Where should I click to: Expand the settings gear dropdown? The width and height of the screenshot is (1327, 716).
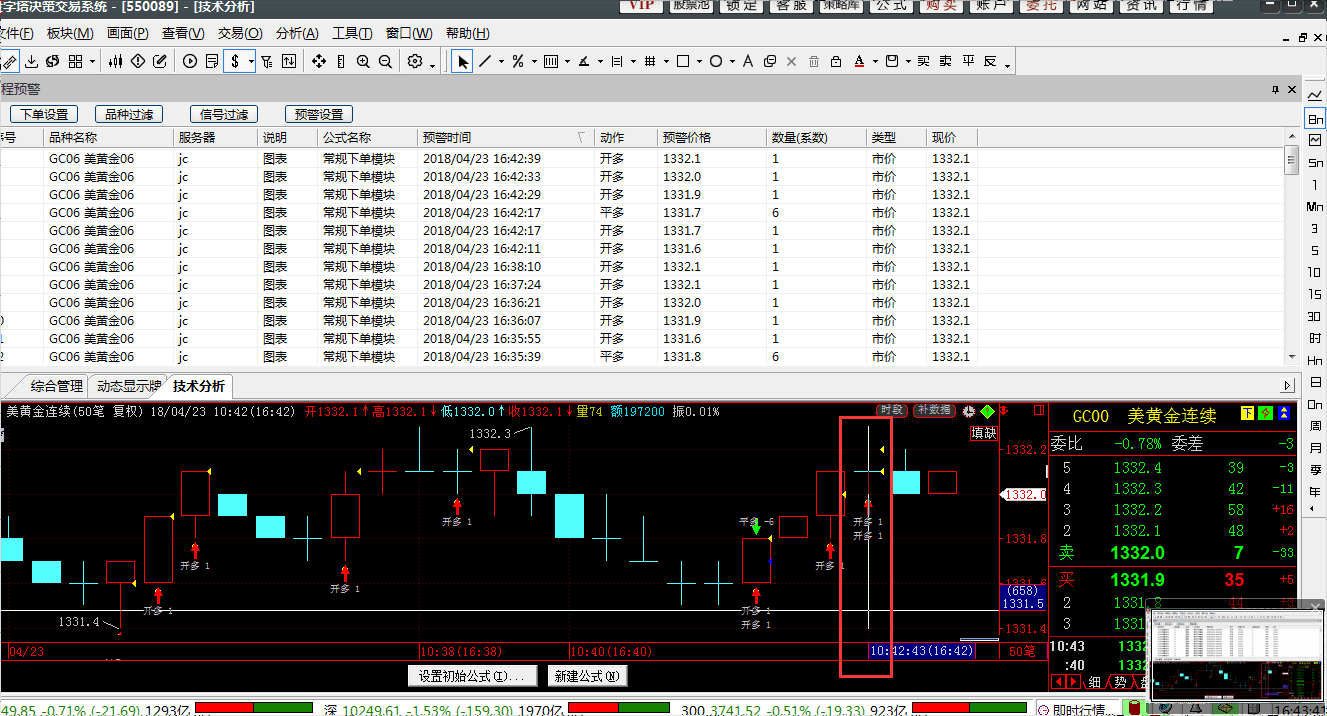click(432, 64)
